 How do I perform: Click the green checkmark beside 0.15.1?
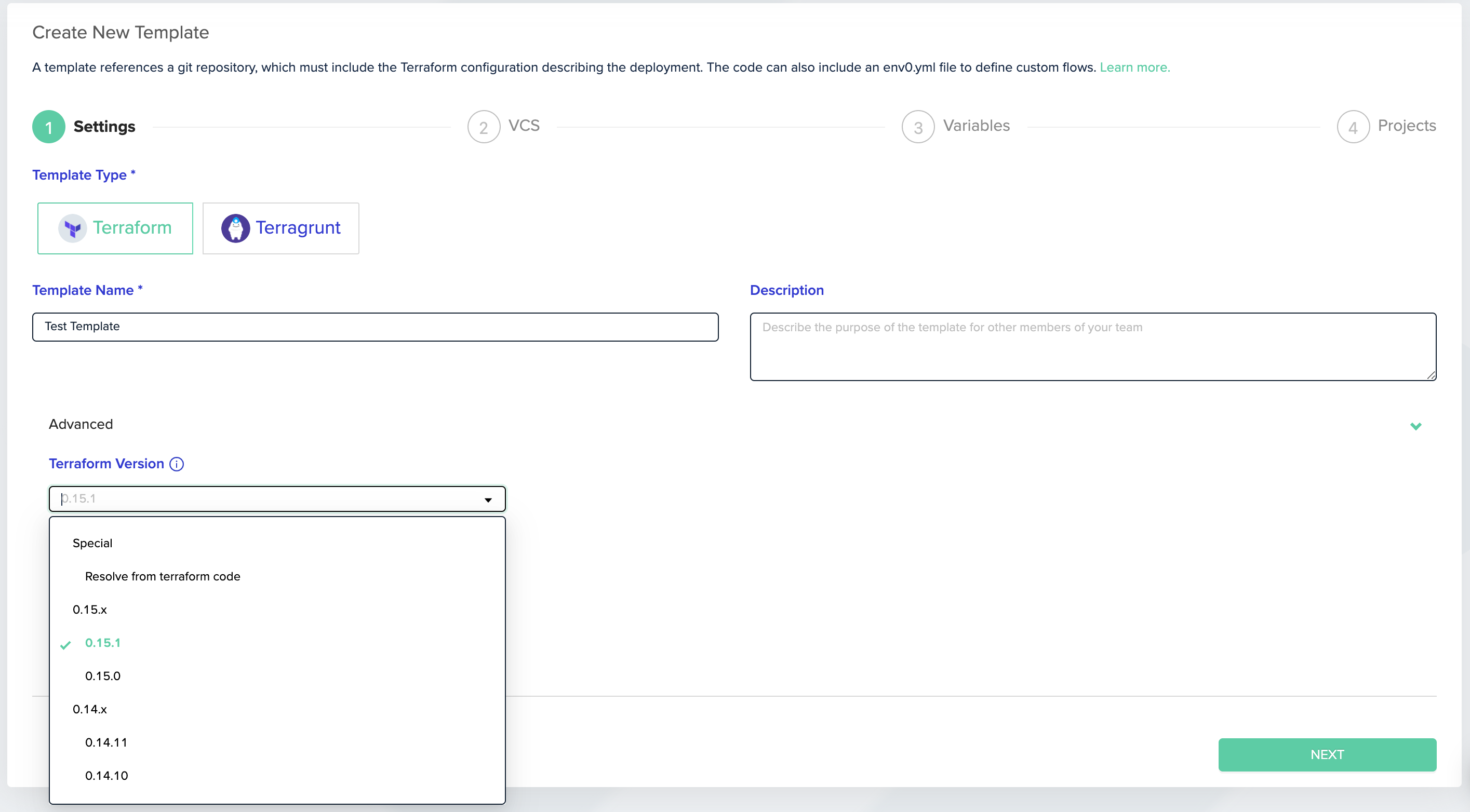65,645
